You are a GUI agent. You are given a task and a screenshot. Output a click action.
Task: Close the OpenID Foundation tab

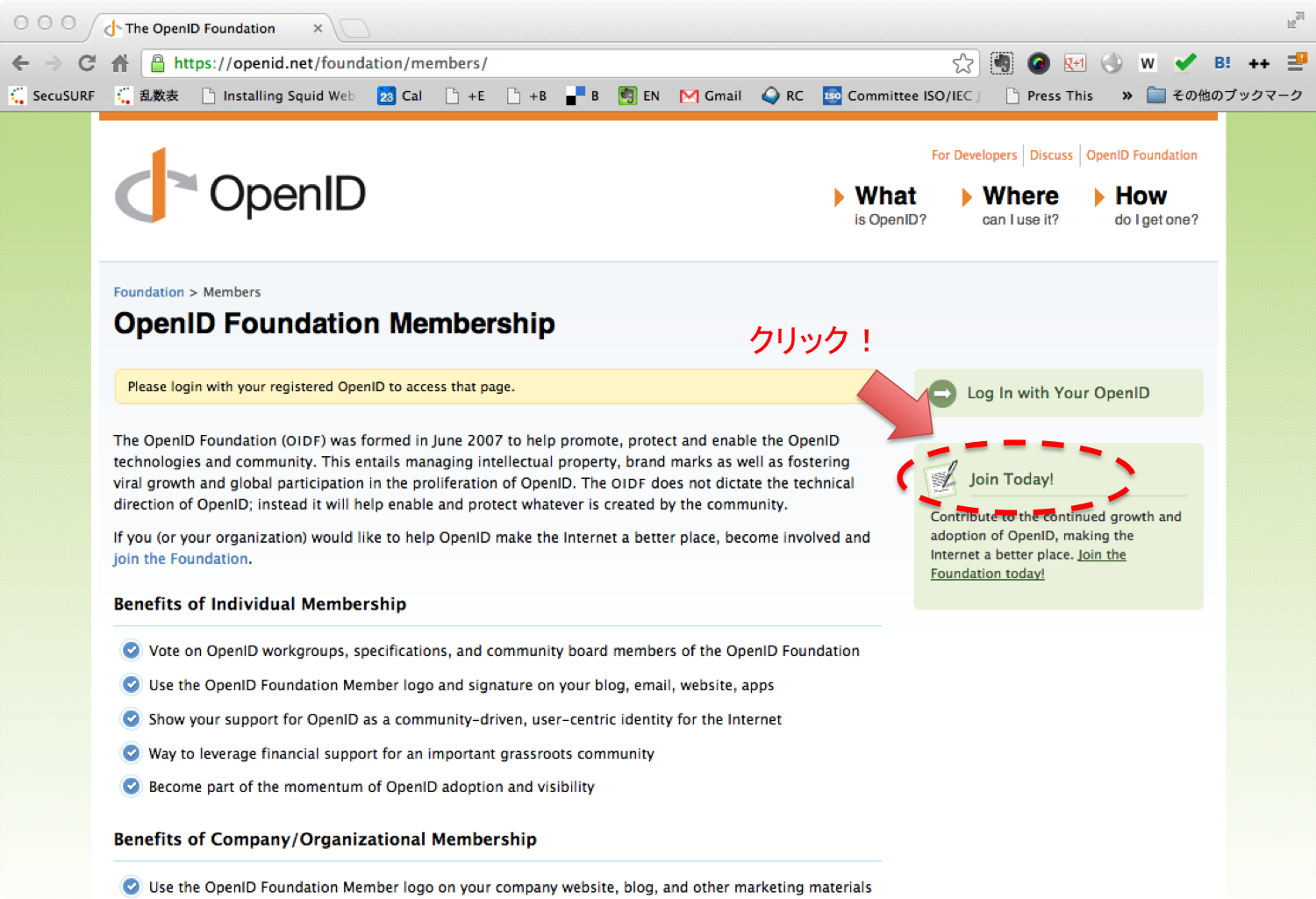[318, 28]
